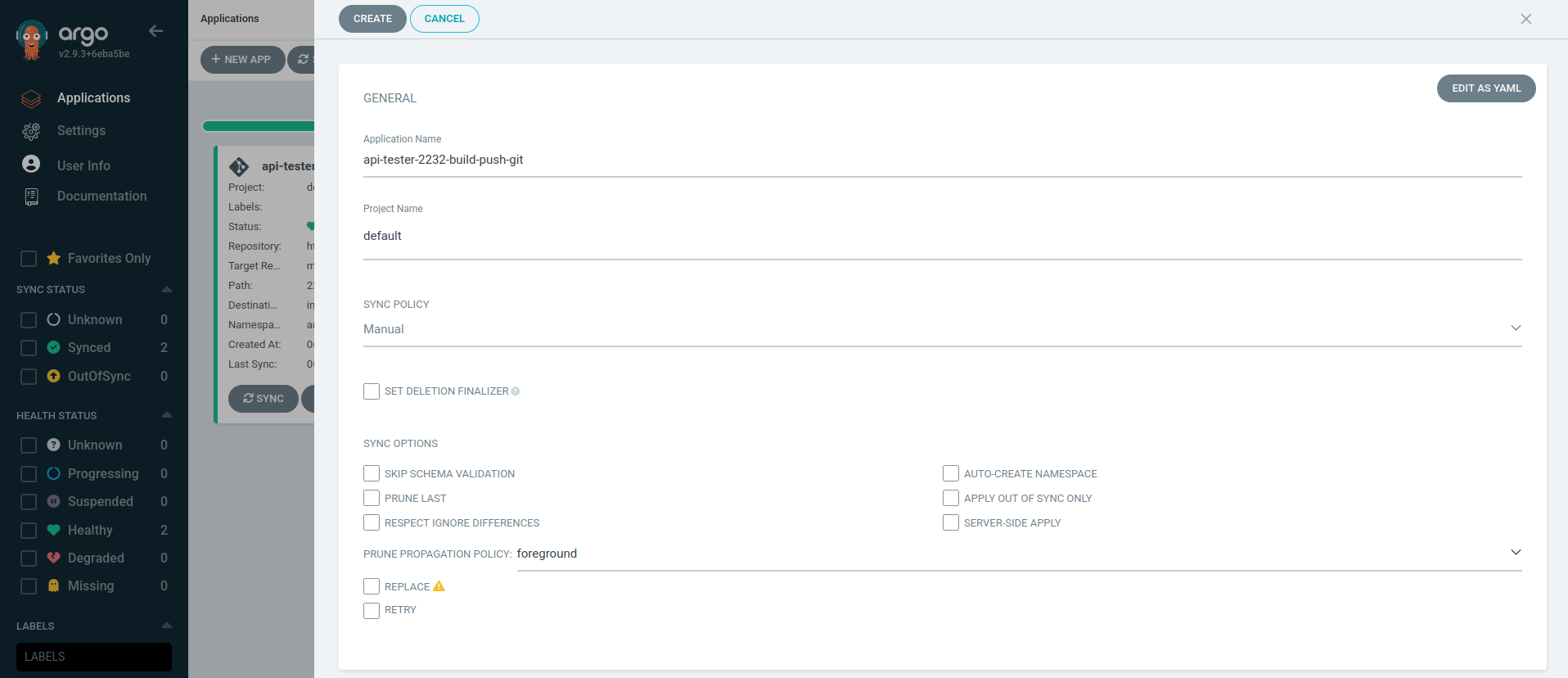Click the Application Name input field
1568x678 pixels.
941,160
